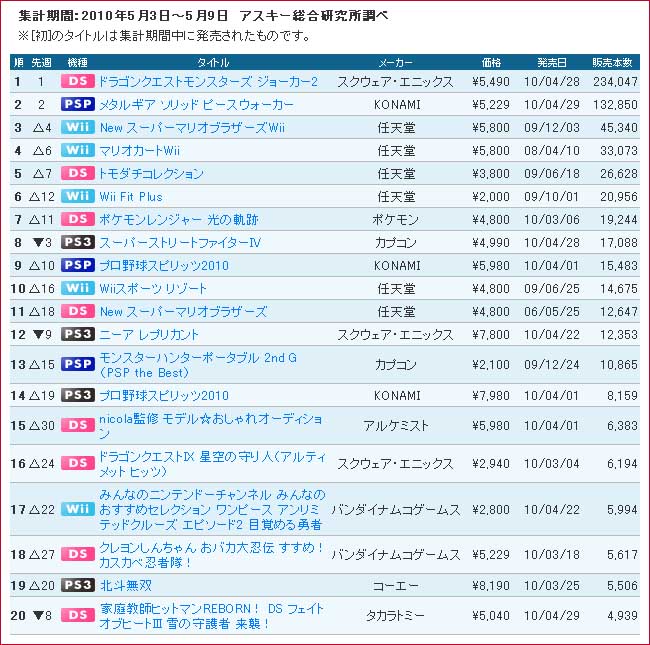Click PSP badge in rank 9 row
The width and height of the screenshot is (650, 645).
pos(78,265)
